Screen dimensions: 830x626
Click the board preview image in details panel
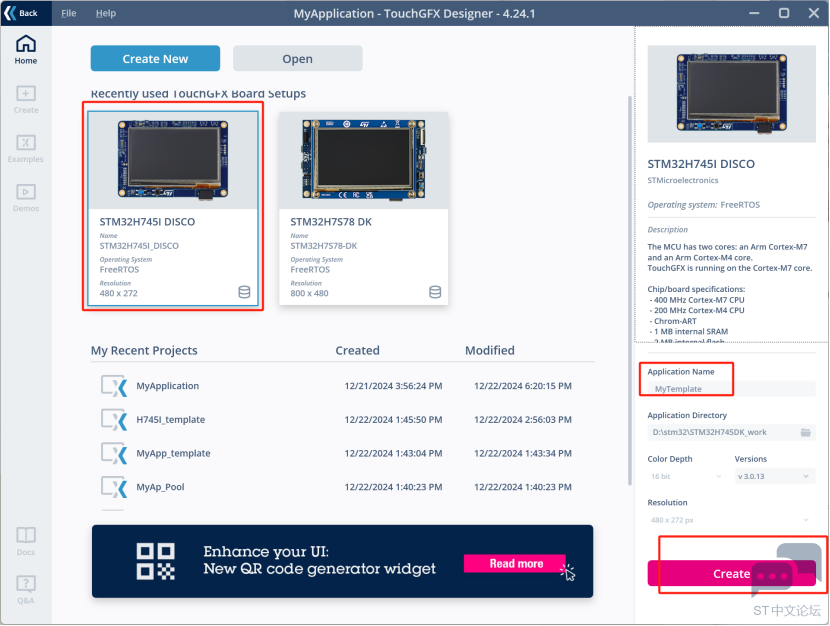point(732,94)
